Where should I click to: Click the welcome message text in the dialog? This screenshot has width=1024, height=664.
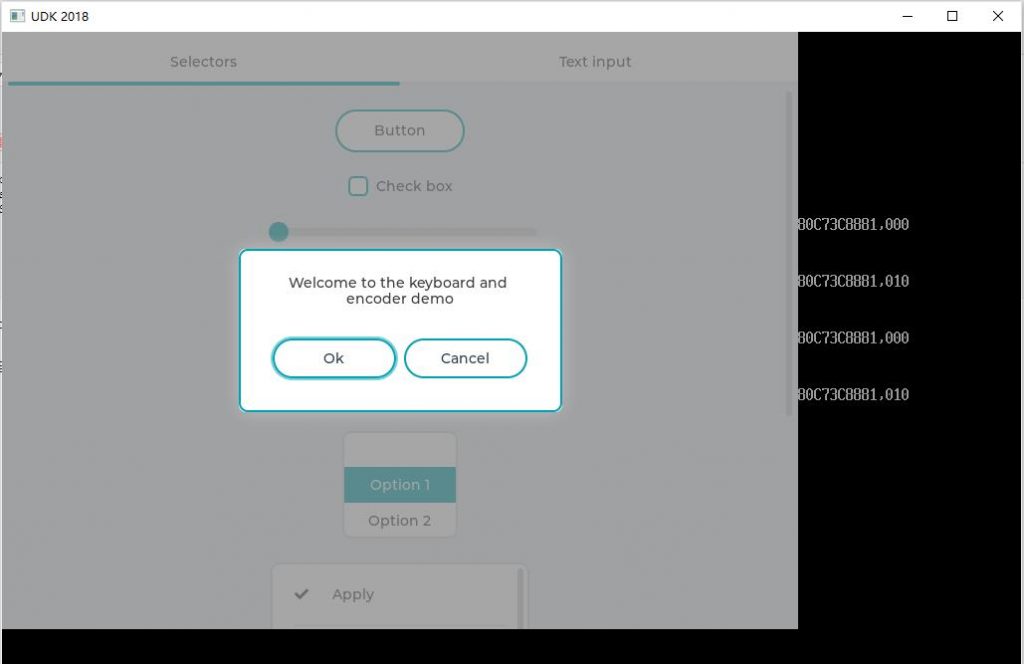point(398,290)
